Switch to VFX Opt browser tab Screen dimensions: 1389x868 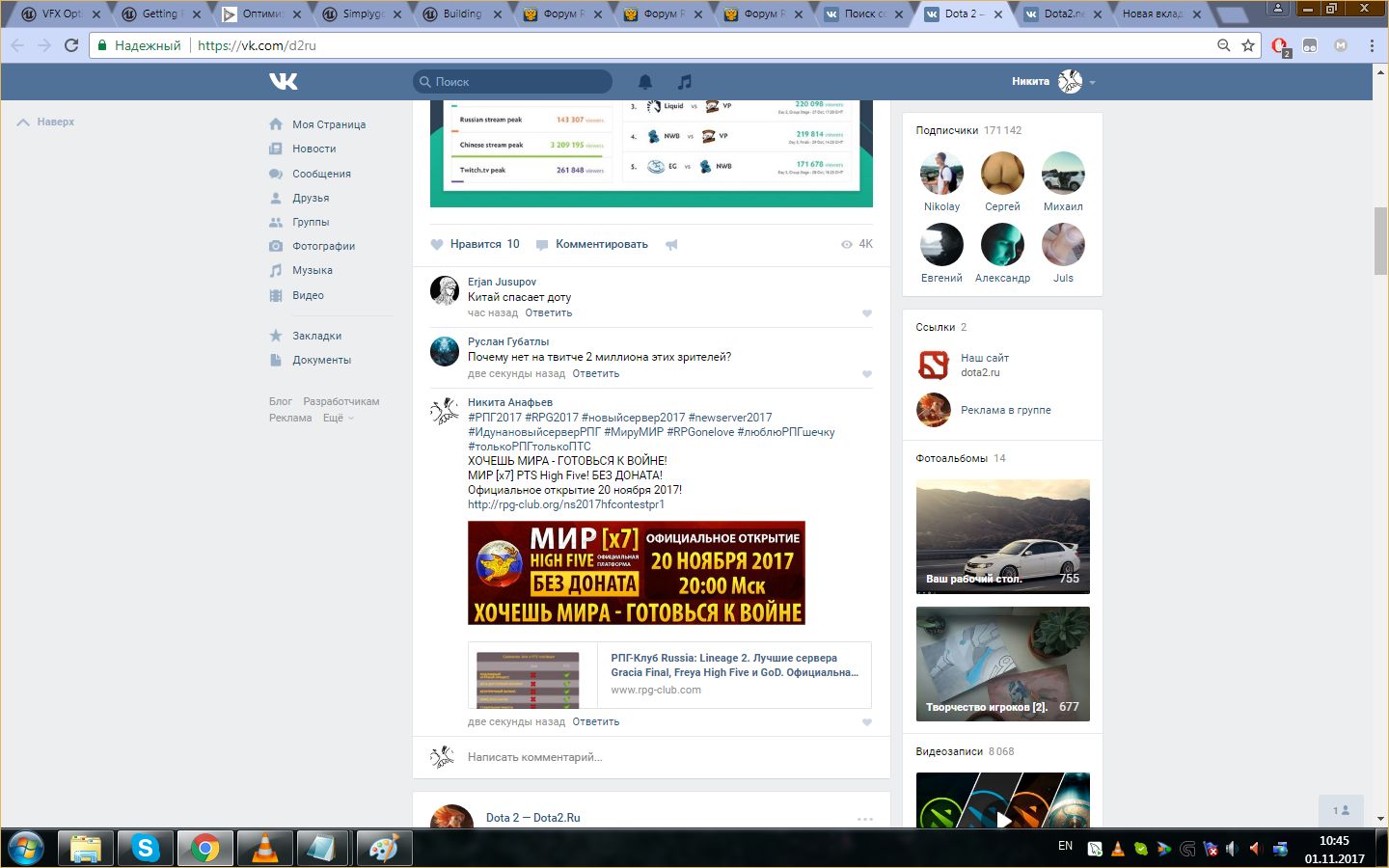click(x=64, y=14)
